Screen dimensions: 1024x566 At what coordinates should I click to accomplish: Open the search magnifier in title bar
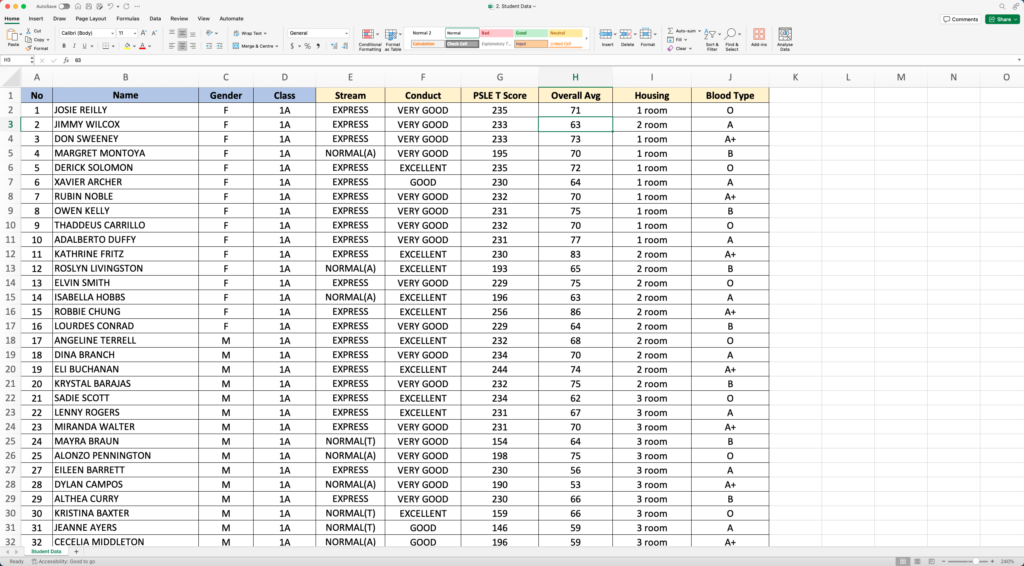(x=1002, y=6)
